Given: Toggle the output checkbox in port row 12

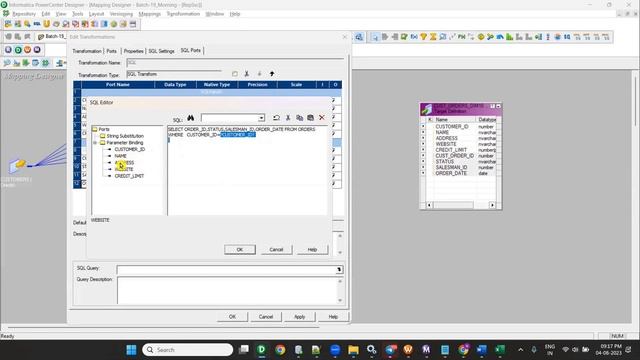Looking at the screenshot, I should (x=334, y=184).
